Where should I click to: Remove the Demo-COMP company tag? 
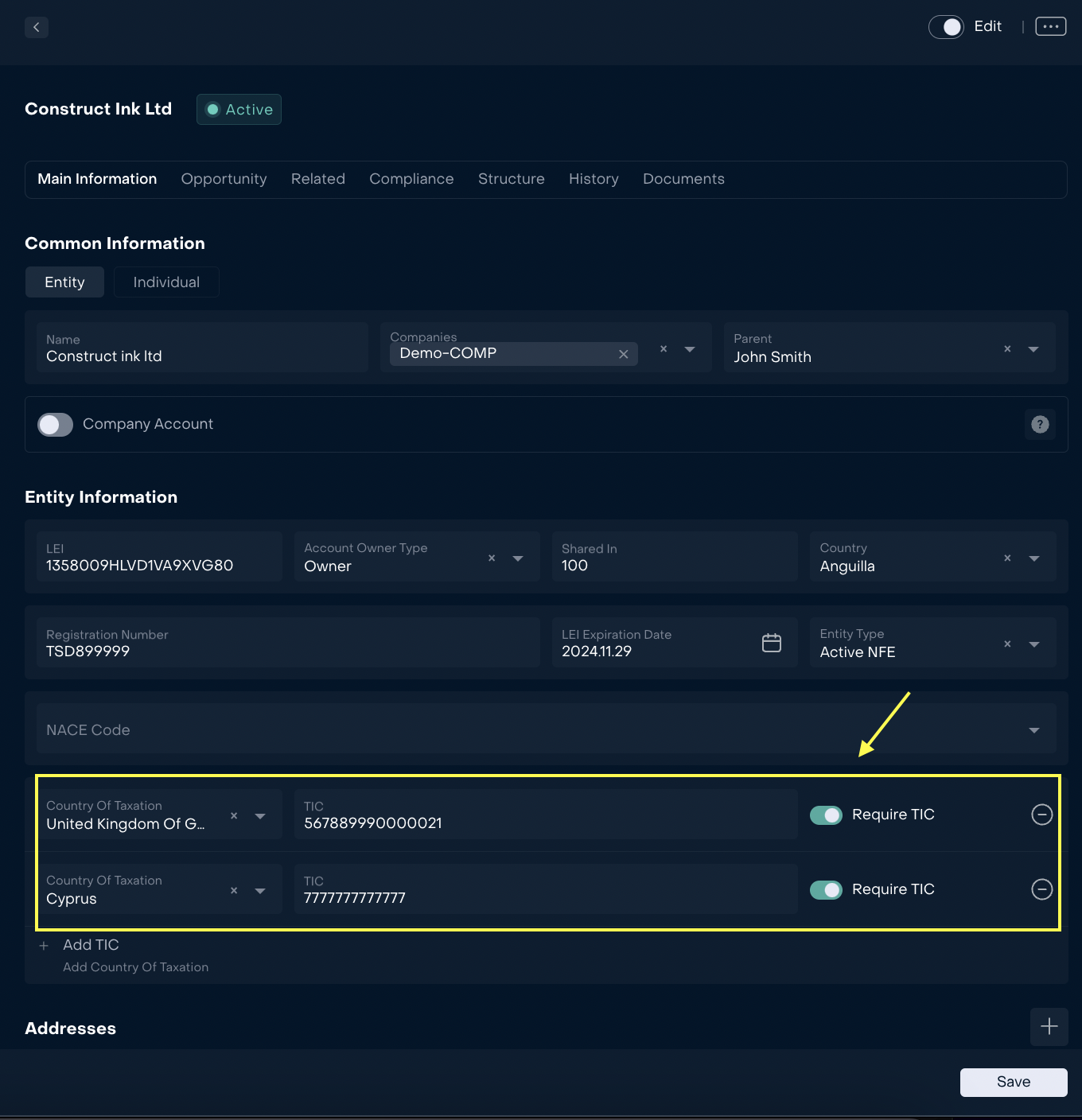[x=624, y=354]
